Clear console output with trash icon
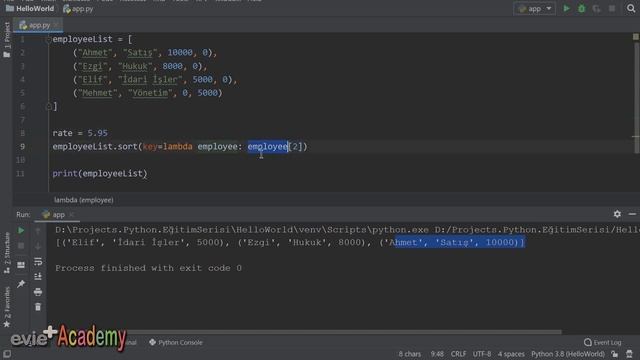 coord(38,307)
